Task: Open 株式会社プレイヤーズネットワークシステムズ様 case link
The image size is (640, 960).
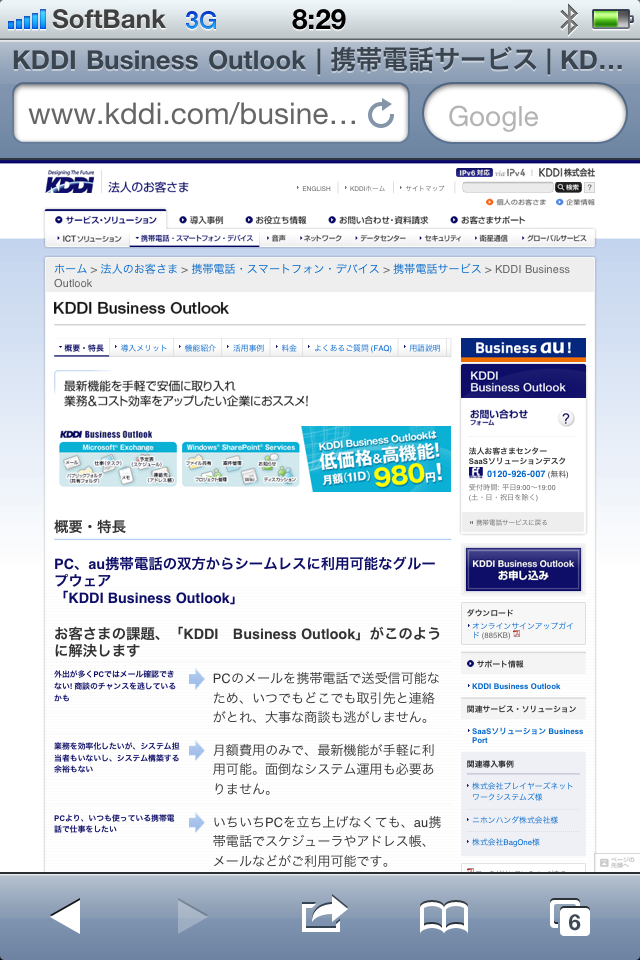Action: 521,791
